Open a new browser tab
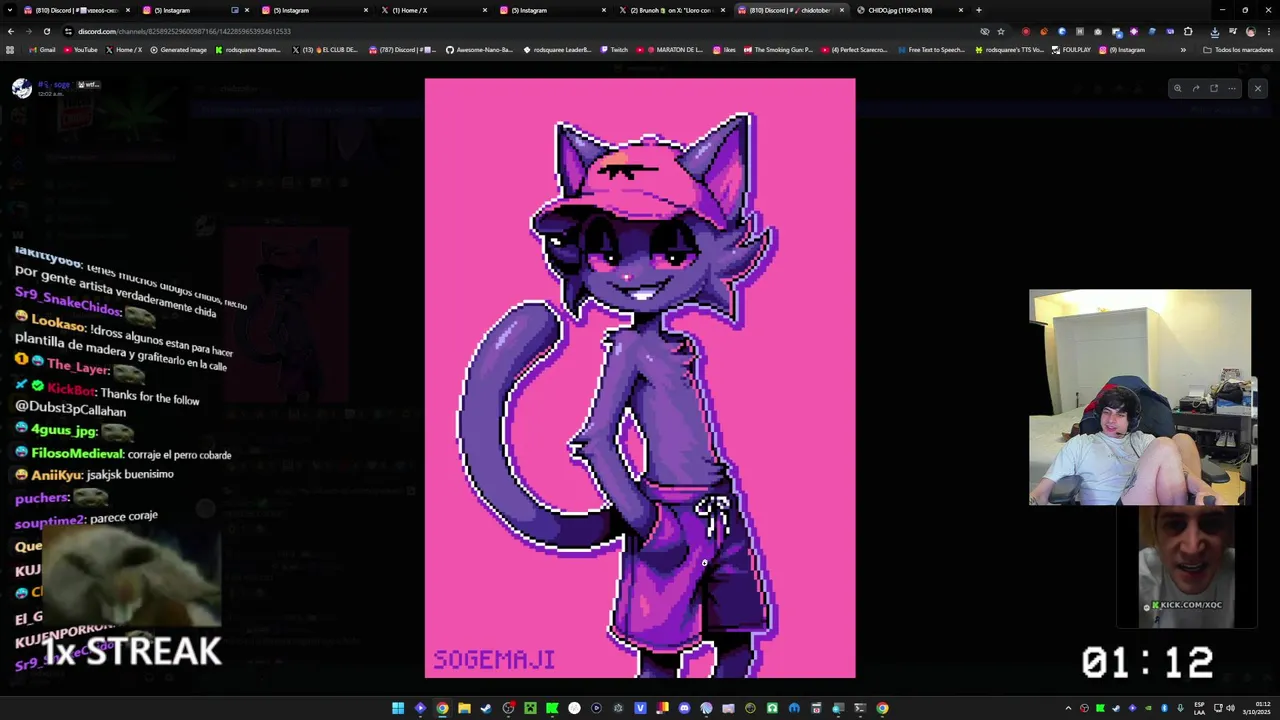The width and height of the screenshot is (1280, 720). click(979, 10)
